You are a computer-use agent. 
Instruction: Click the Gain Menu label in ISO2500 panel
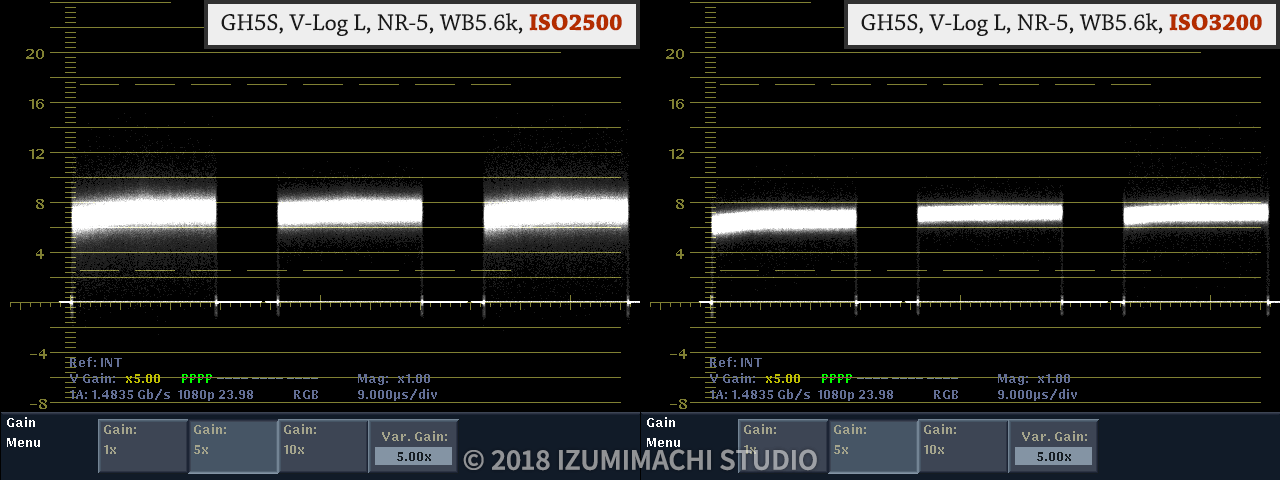23,432
